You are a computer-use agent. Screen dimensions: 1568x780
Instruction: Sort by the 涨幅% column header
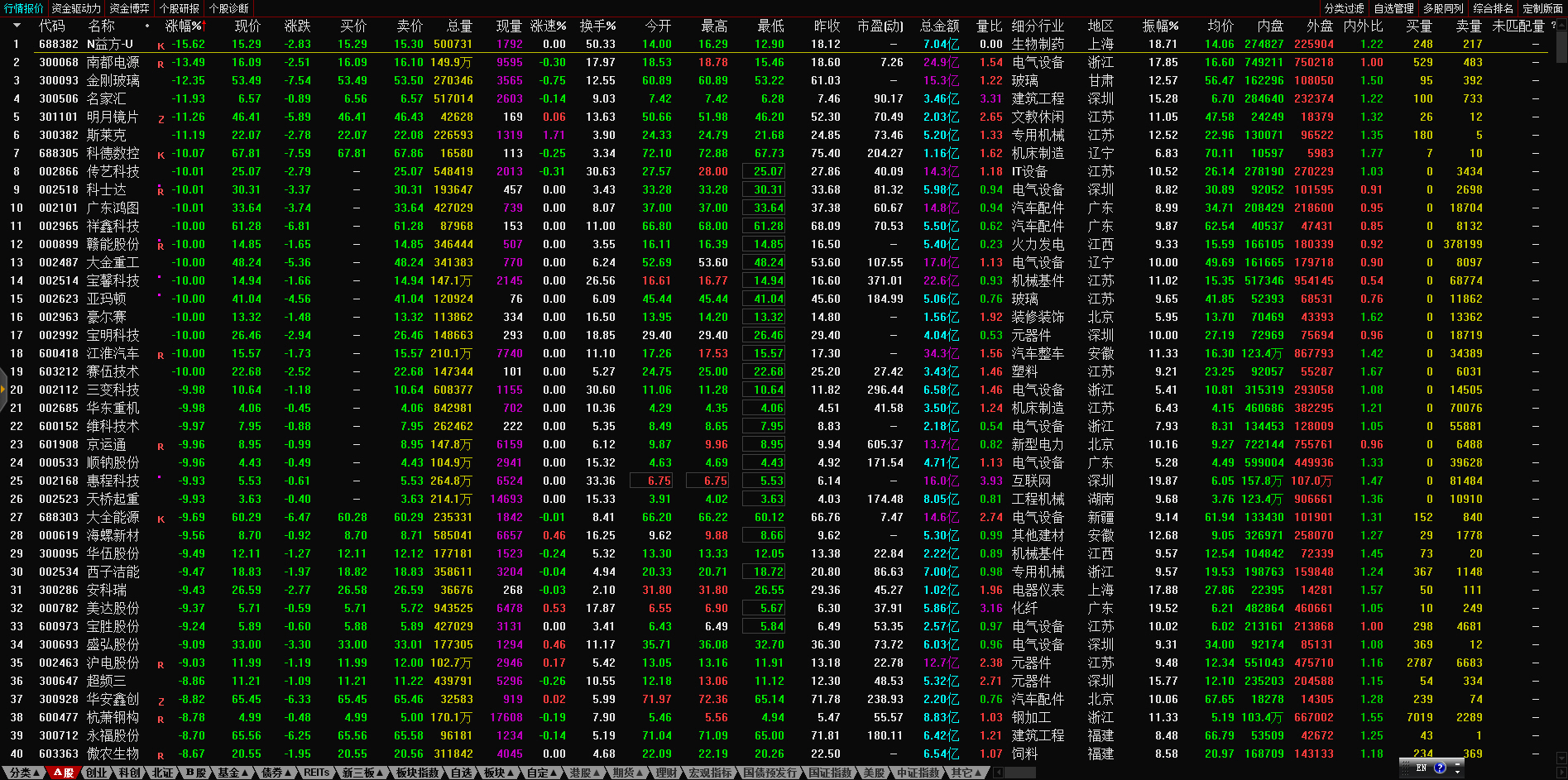point(185,26)
